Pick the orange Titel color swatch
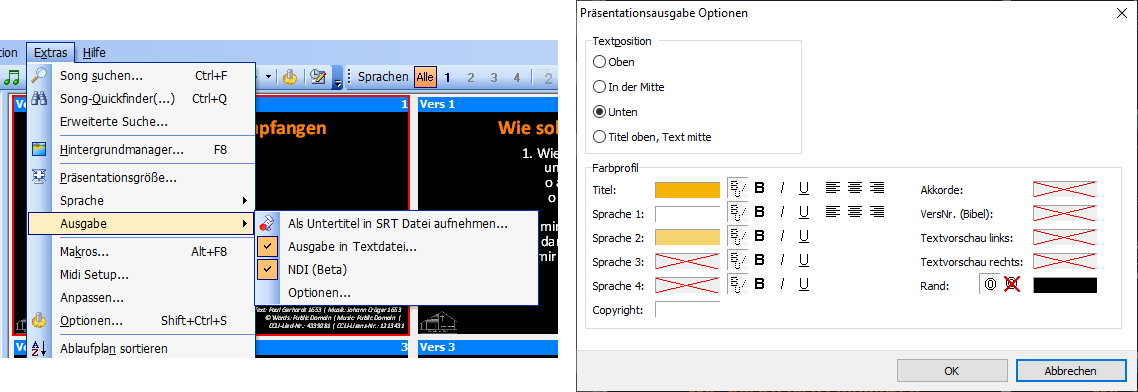This screenshot has width=1138, height=392. pos(687,189)
